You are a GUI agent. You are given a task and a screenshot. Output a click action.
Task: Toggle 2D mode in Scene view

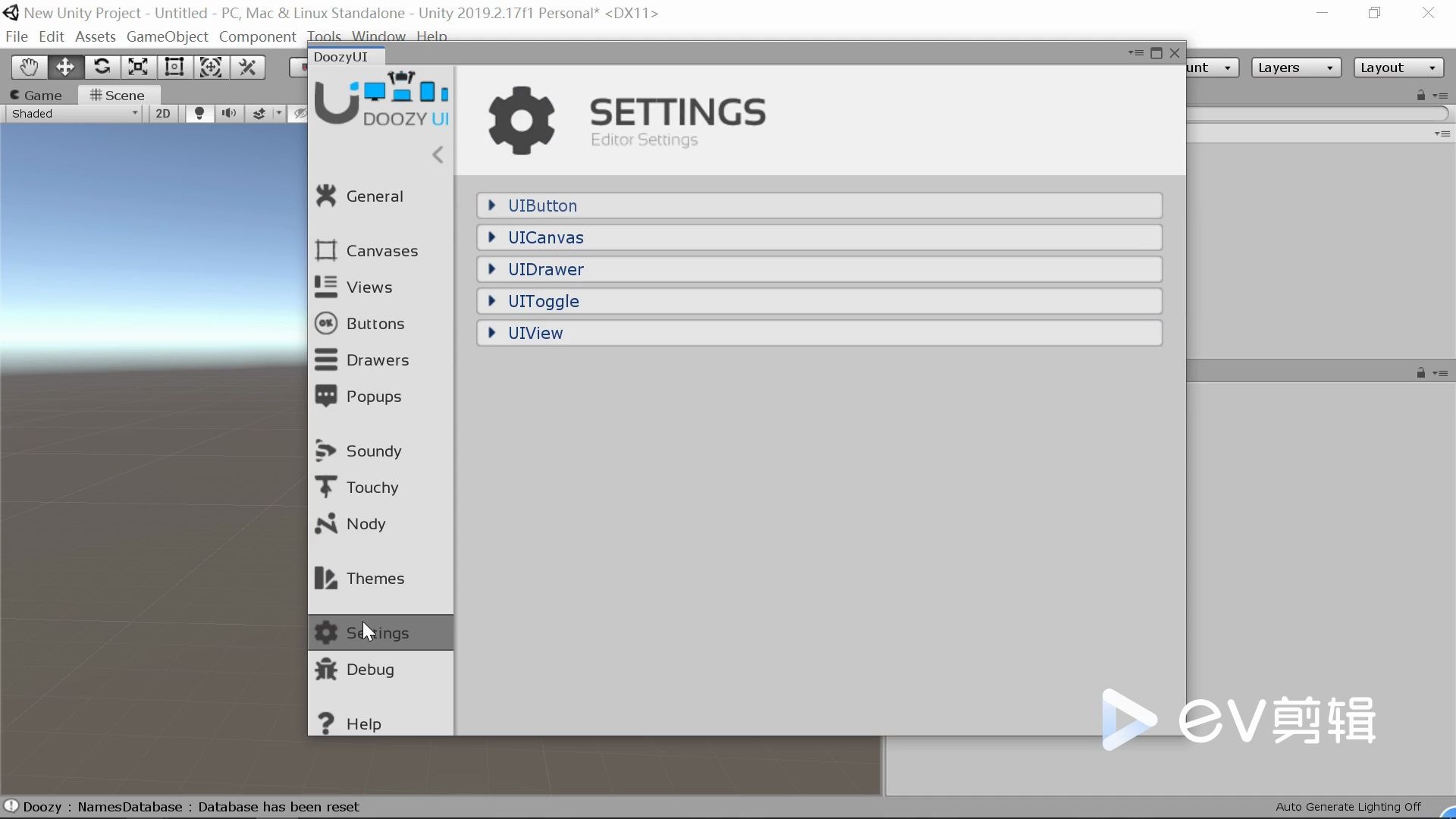click(x=163, y=114)
